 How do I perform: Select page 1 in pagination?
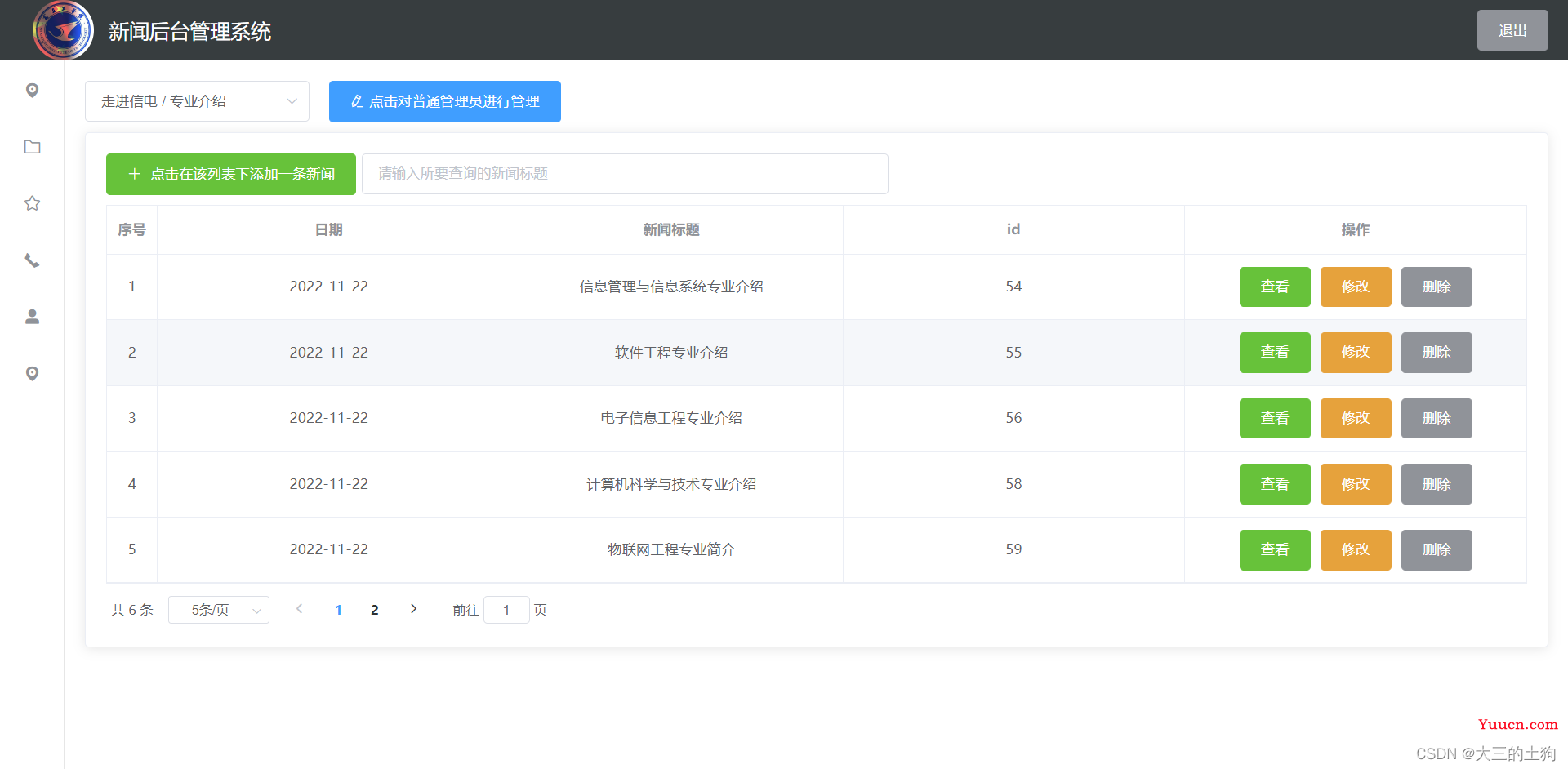[339, 610]
